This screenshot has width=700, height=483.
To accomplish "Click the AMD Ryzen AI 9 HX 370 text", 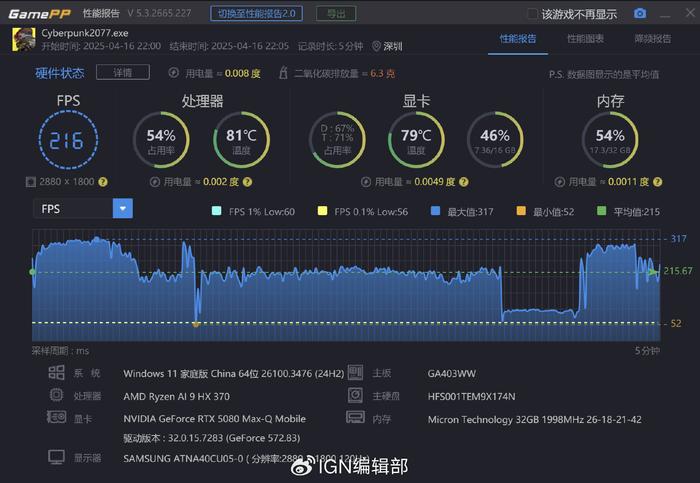I will [x=176, y=396].
